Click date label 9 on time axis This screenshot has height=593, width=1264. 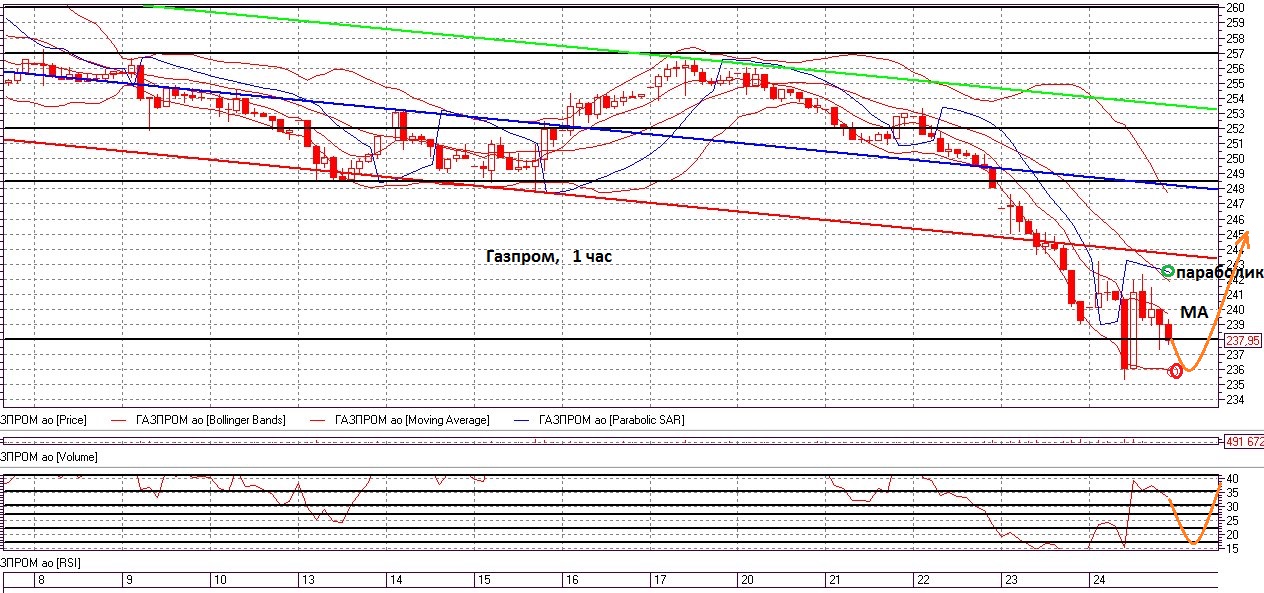click(x=129, y=580)
